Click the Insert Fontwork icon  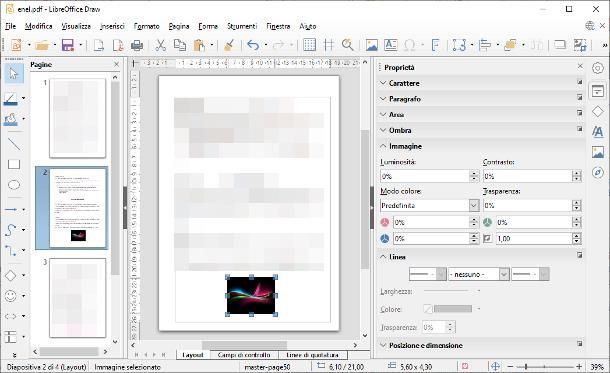(x=435, y=45)
